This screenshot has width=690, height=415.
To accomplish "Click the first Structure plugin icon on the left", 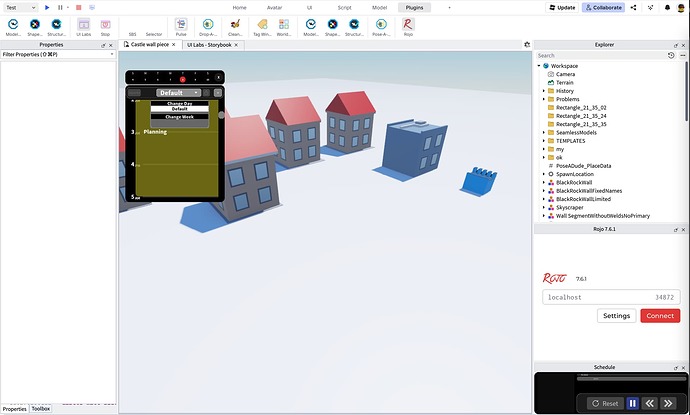I will [x=56, y=27].
